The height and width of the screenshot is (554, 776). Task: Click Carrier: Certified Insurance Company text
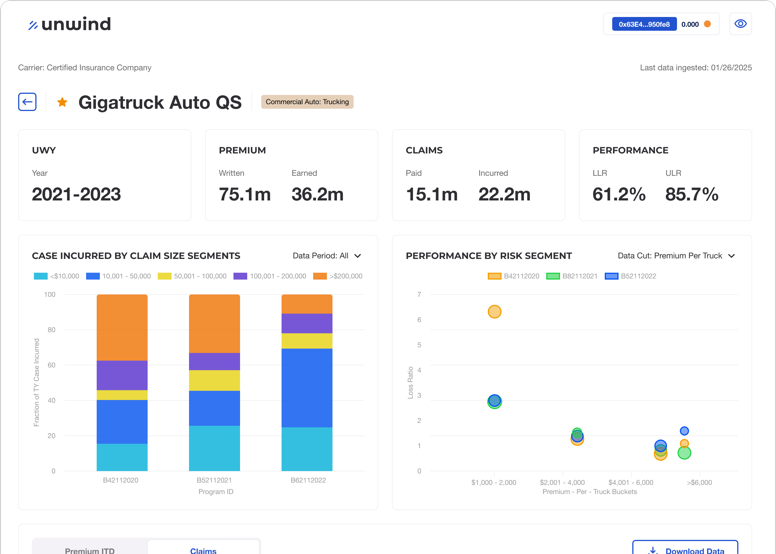click(x=85, y=68)
